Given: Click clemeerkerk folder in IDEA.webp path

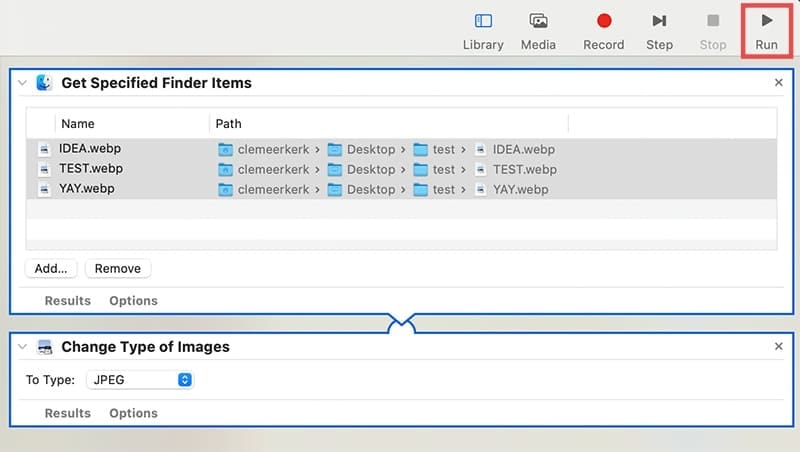Looking at the screenshot, I should [263, 149].
